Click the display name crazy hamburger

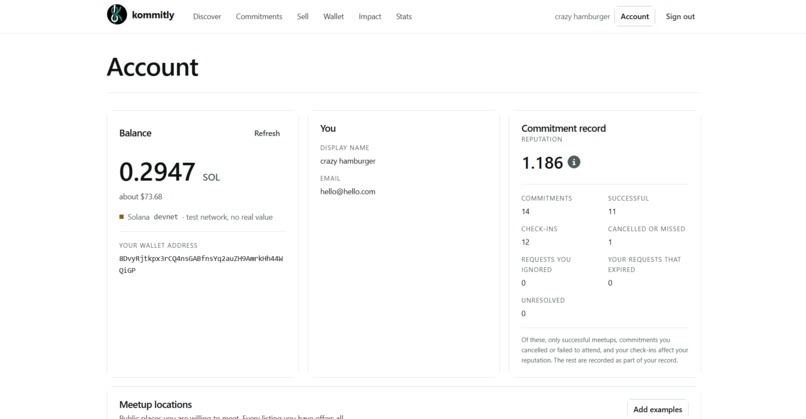[x=347, y=161]
